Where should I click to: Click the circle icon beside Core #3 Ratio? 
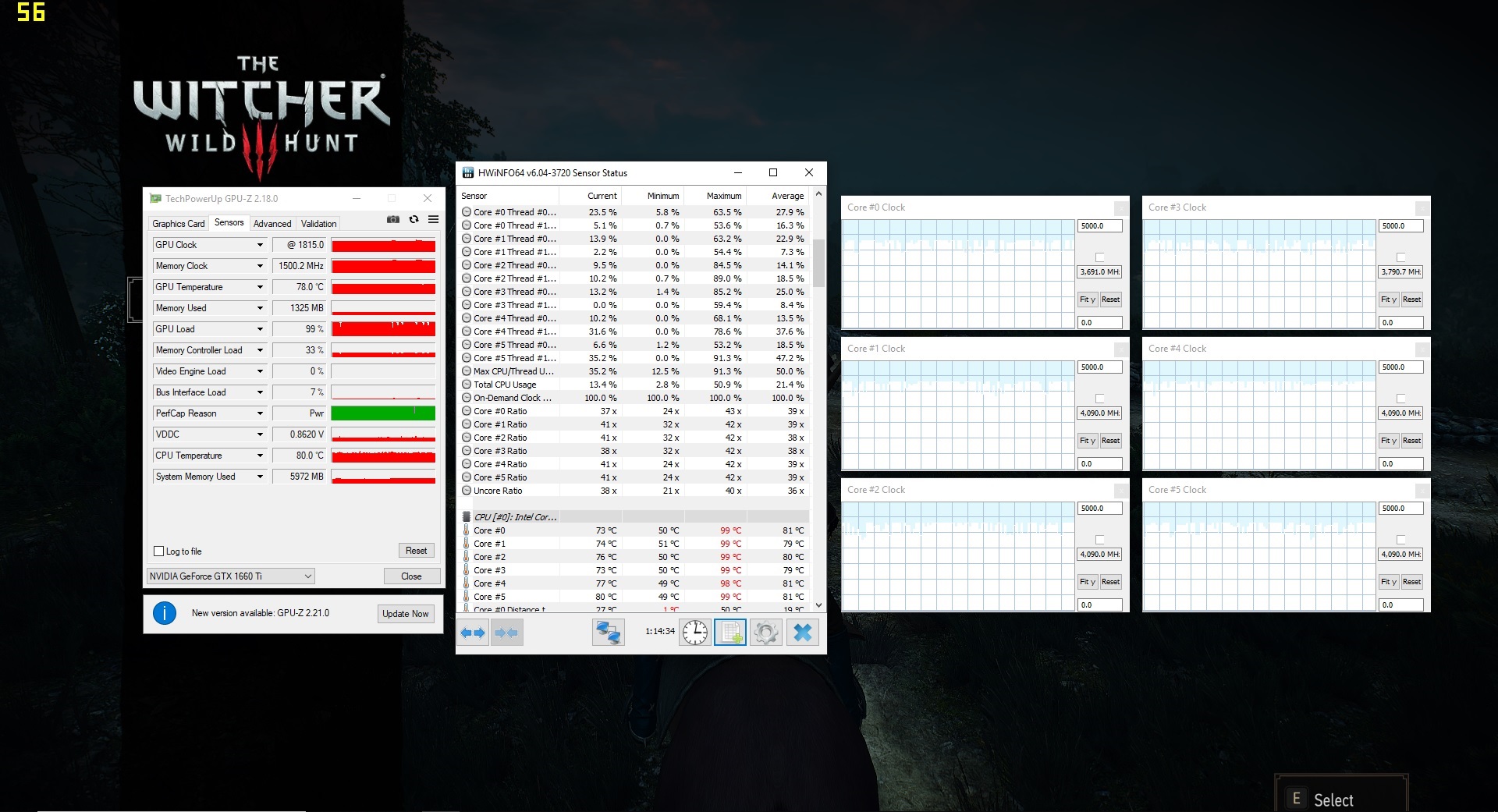(467, 451)
